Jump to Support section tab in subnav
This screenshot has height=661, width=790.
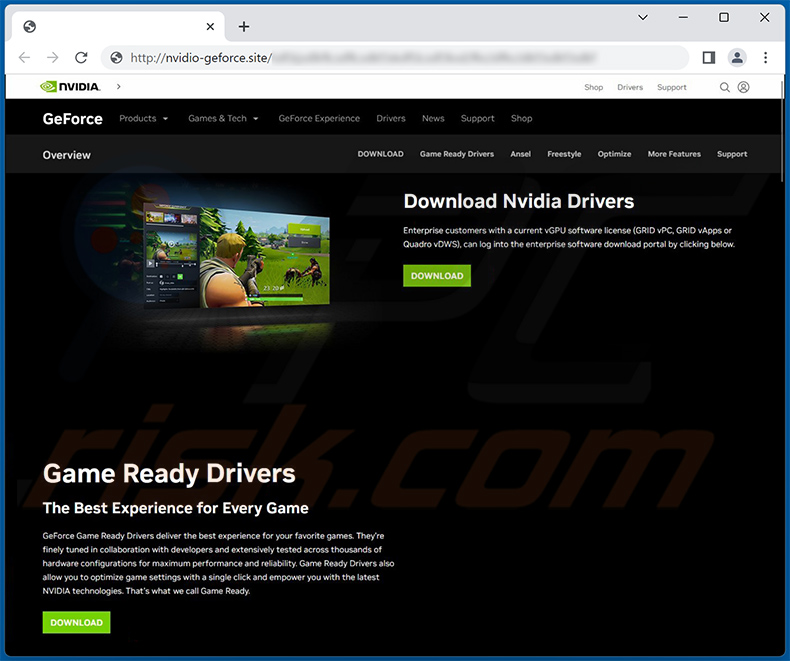coord(732,154)
